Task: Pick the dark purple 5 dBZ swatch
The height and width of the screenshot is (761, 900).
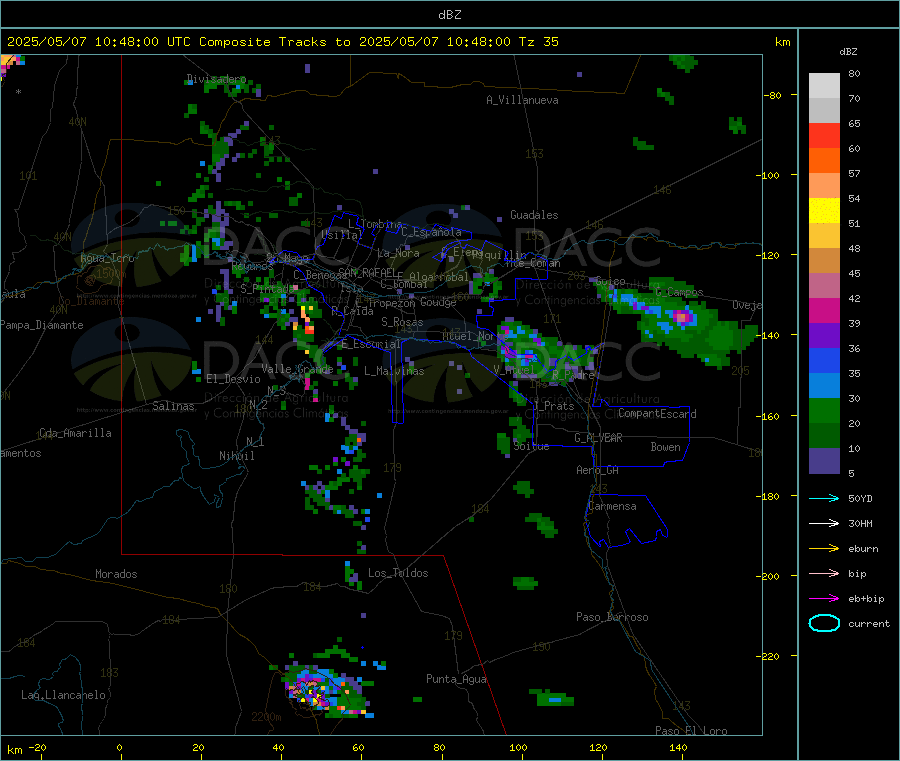Action: tap(824, 461)
